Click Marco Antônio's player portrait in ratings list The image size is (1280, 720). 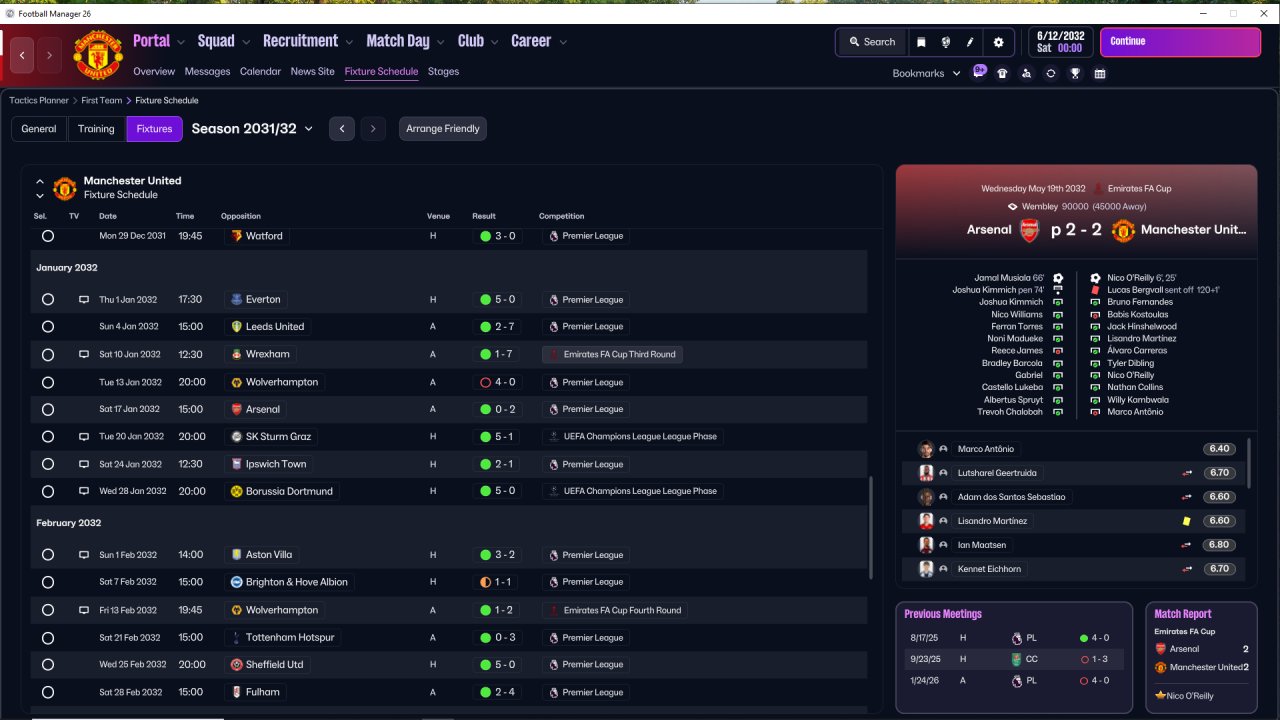pos(926,449)
